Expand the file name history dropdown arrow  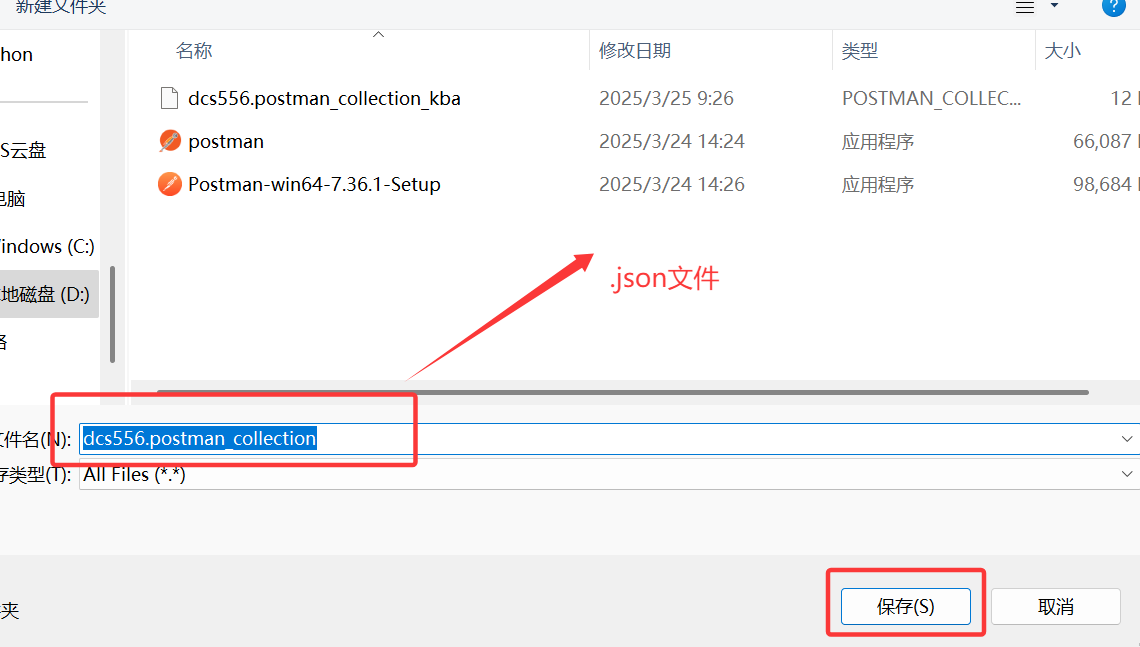point(1127,438)
